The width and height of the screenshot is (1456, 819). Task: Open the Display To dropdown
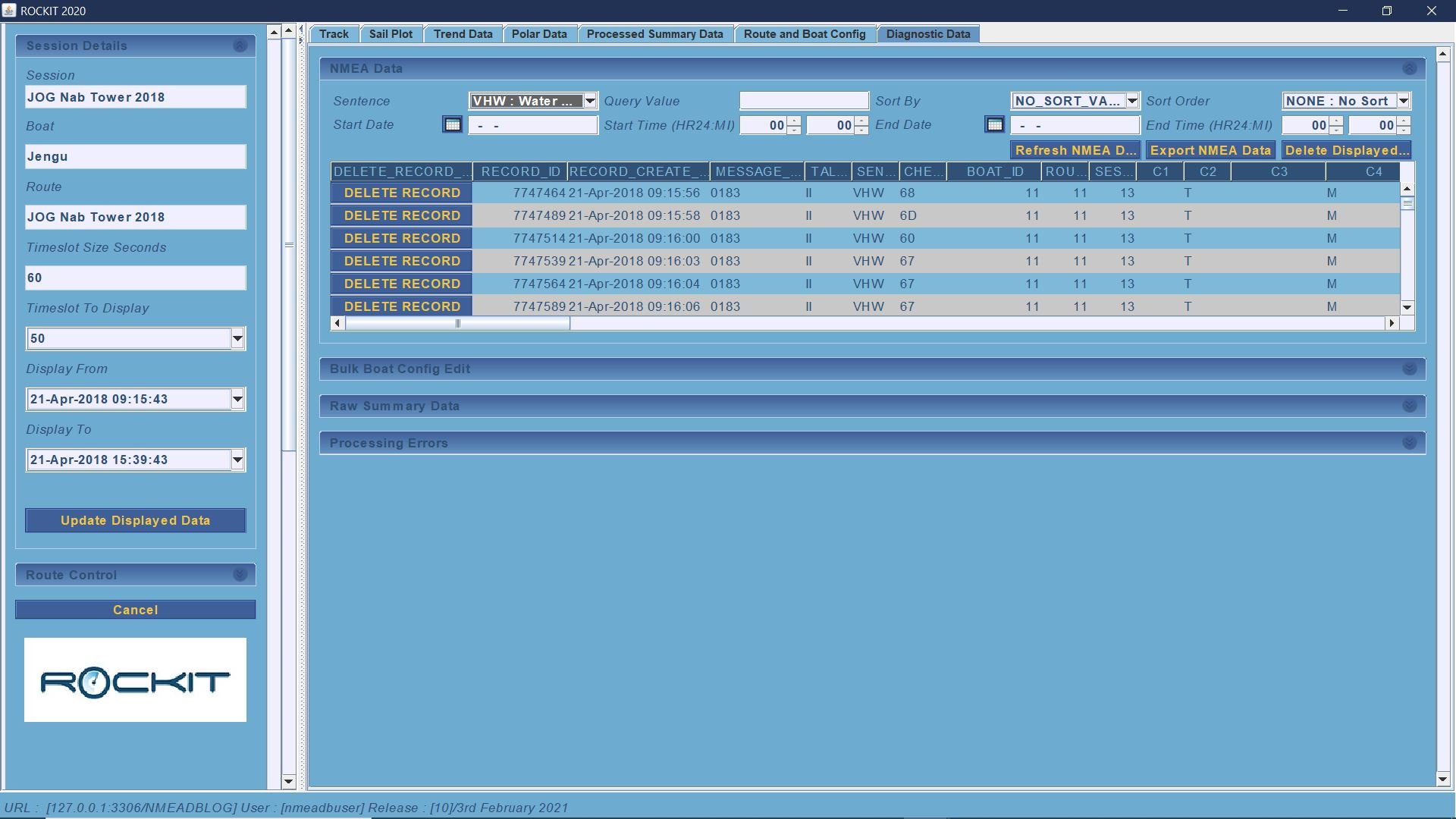click(x=237, y=460)
